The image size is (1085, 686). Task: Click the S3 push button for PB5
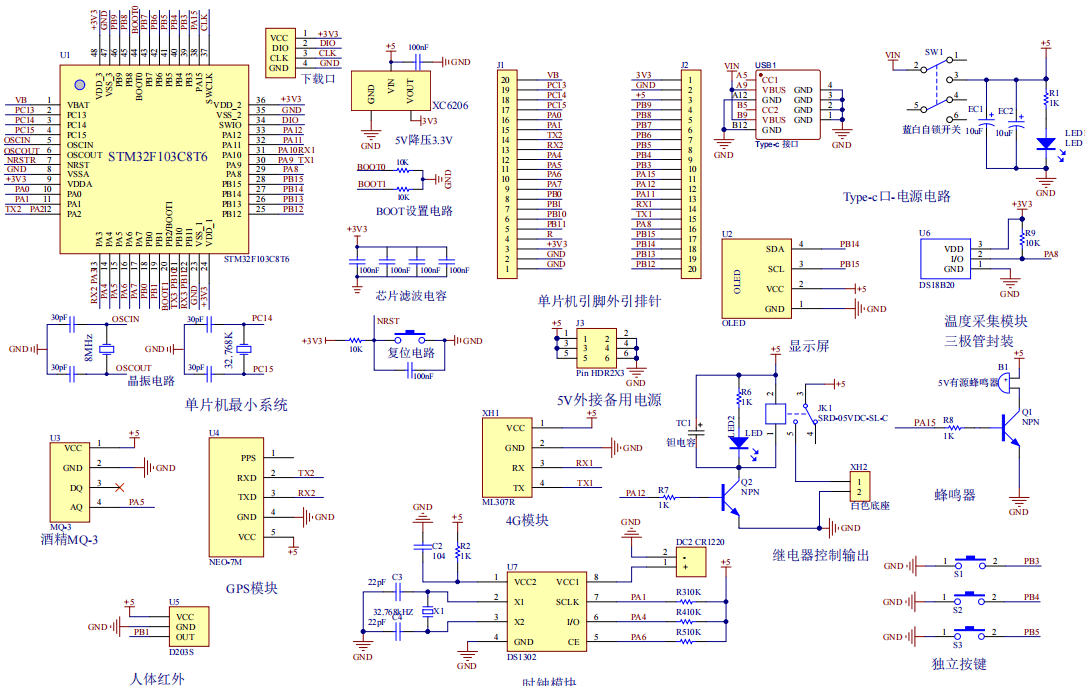(x=968, y=634)
